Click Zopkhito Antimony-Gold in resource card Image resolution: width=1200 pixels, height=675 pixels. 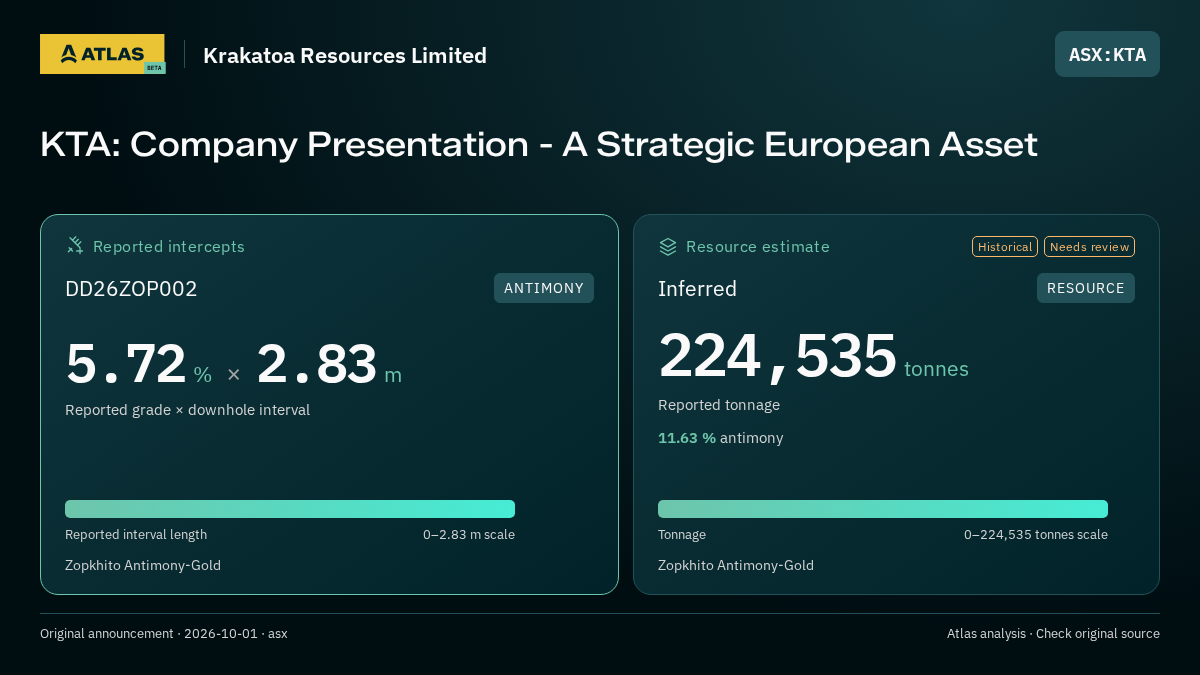736,566
